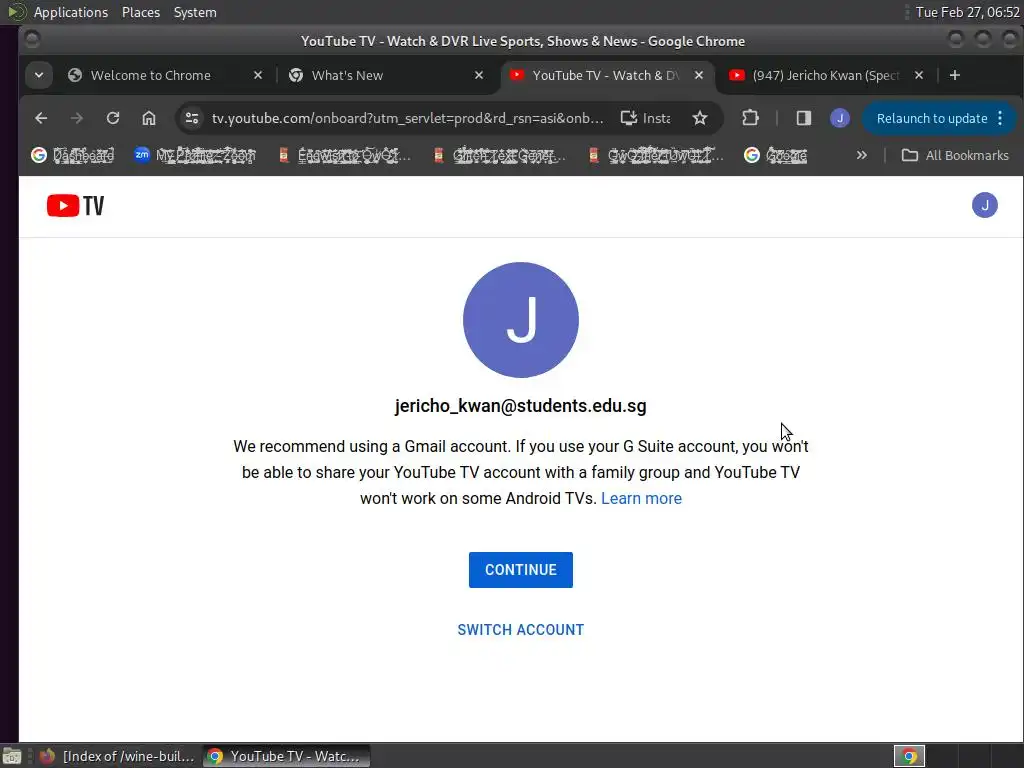Click the Chrome tray icon in bottom panel
This screenshot has width=1024, height=768.
coord(909,756)
